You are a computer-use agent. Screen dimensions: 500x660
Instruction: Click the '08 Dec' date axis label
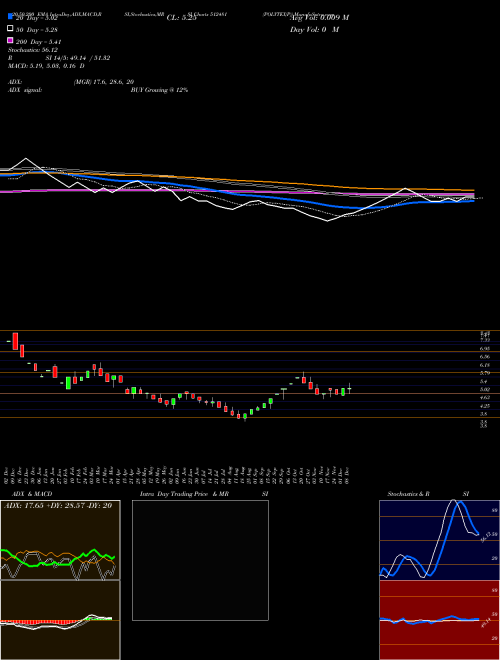point(349,475)
